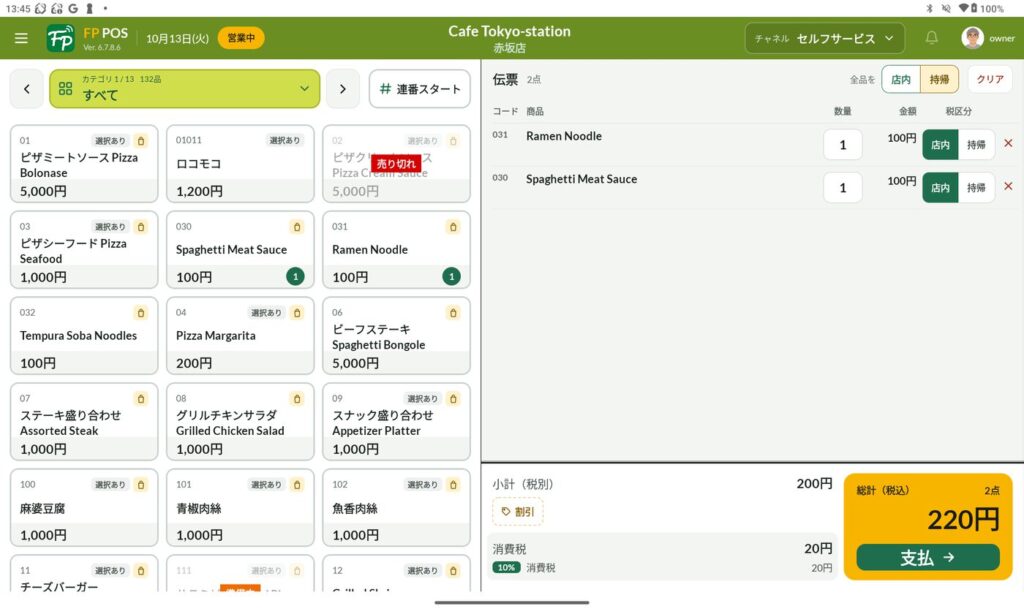The width and height of the screenshot is (1024, 614).
Task: Set all items to 持帰 (takeout)
Action: coord(939,79)
